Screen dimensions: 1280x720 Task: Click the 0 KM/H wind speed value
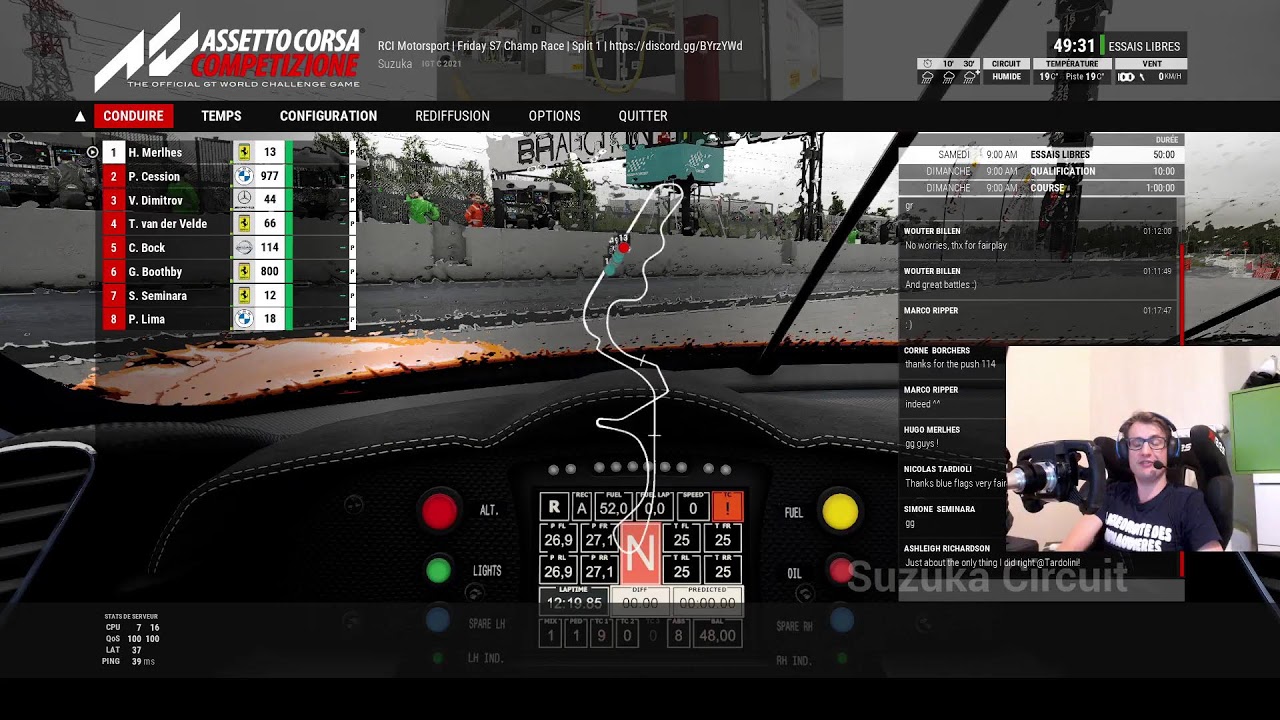(x=1170, y=77)
